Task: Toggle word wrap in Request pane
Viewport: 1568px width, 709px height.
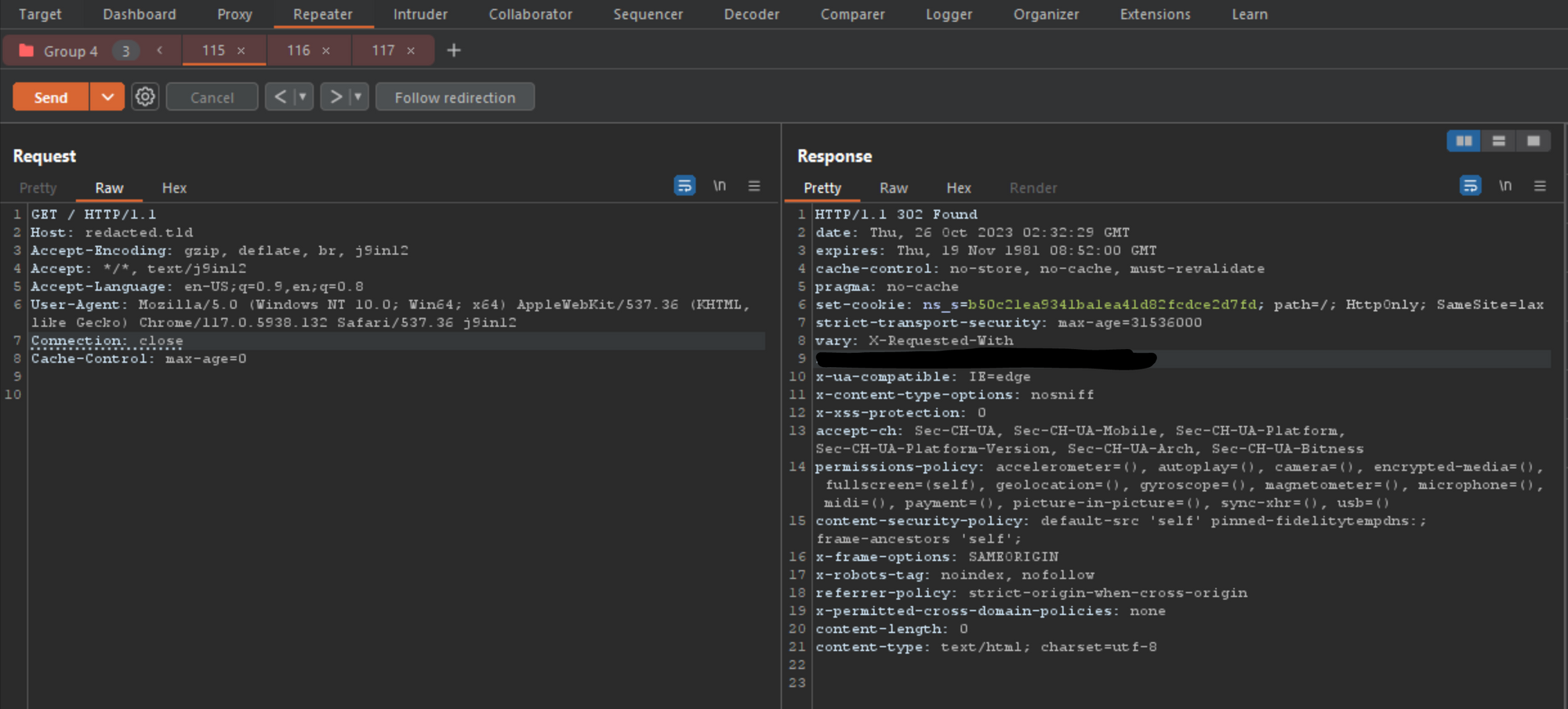Action: [x=684, y=186]
